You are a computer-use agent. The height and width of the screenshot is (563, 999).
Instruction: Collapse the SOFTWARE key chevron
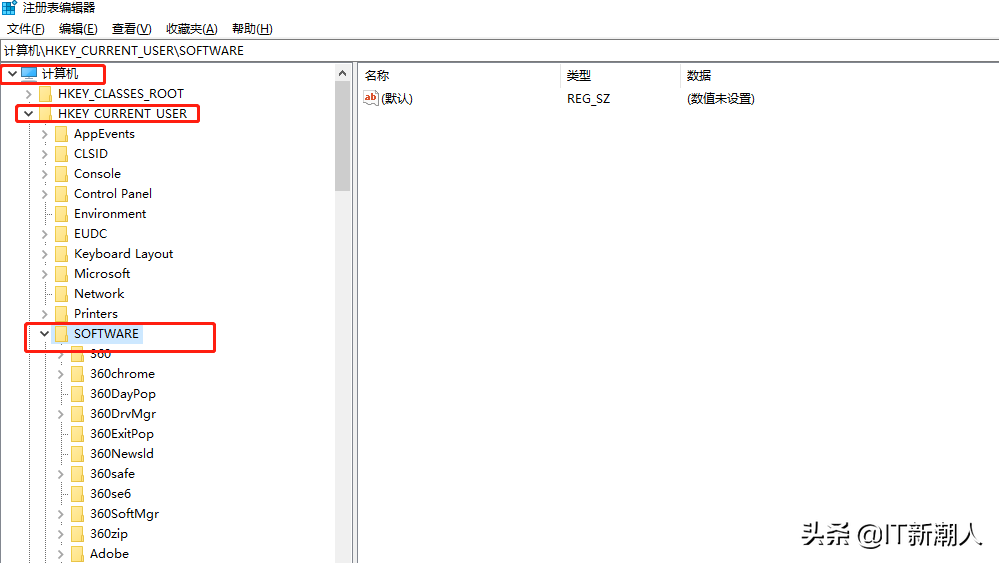click(44, 334)
